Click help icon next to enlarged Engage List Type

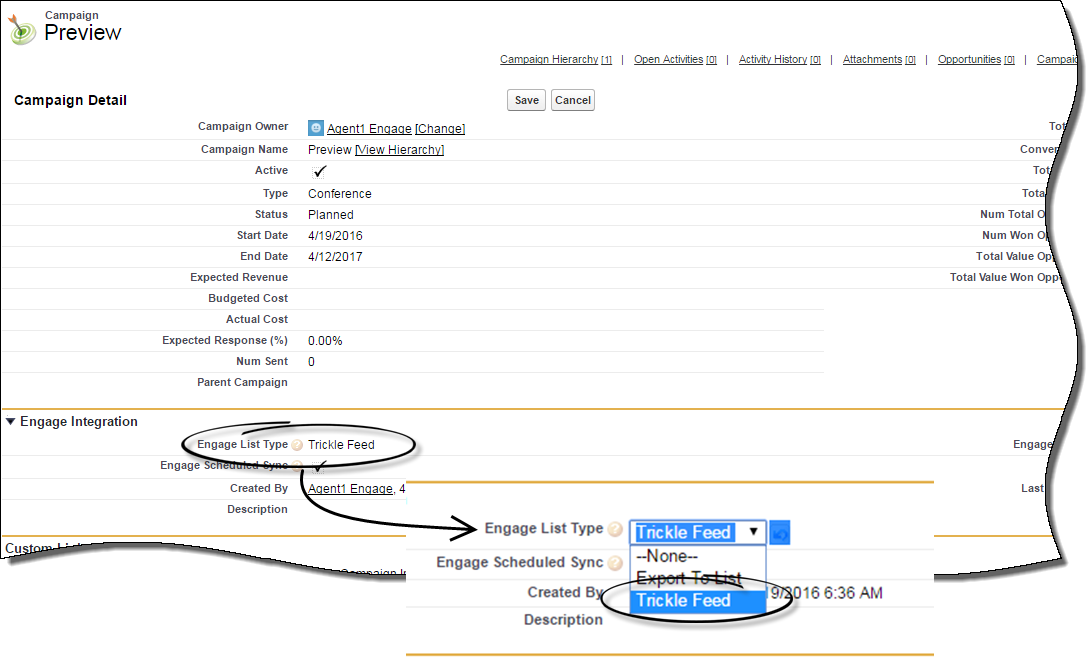tap(615, 530)
